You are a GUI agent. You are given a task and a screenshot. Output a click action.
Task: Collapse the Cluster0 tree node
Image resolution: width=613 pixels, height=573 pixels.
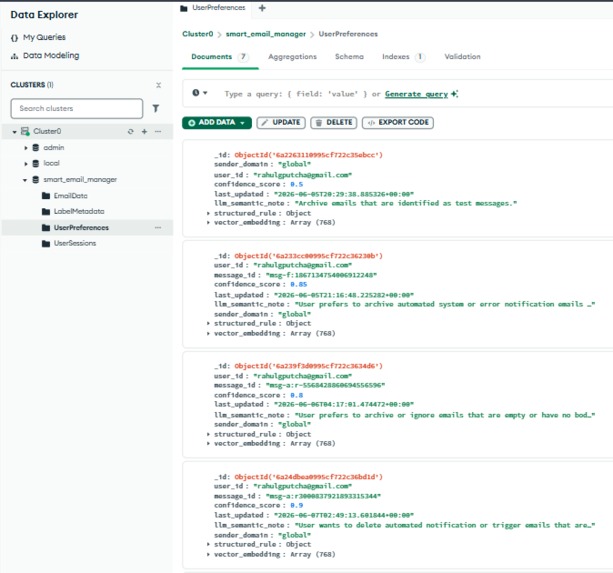coord(14,132)
